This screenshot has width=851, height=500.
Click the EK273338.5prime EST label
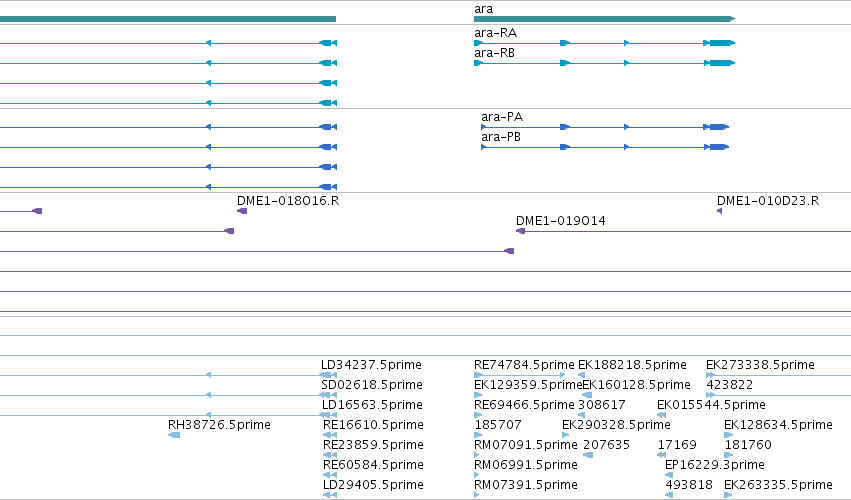point(760,365)
